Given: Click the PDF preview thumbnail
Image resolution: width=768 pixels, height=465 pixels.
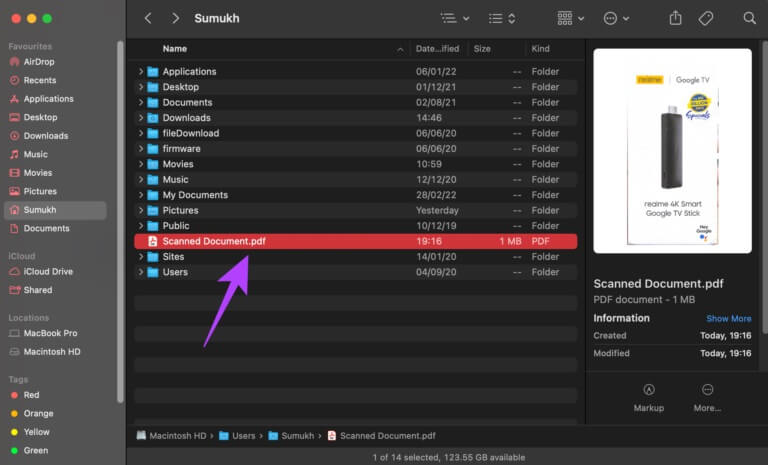Looking at the screenshot, I should tap(672, 151).
